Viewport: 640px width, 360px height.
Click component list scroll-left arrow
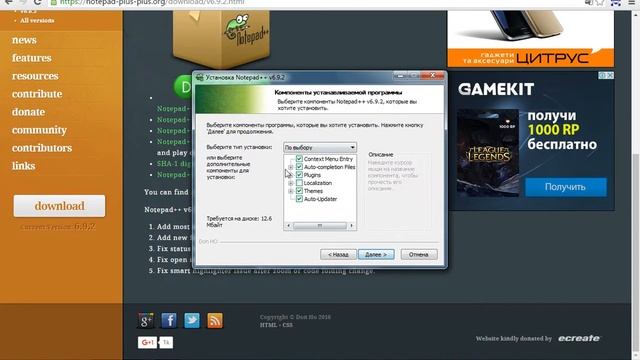pos(288,226)
